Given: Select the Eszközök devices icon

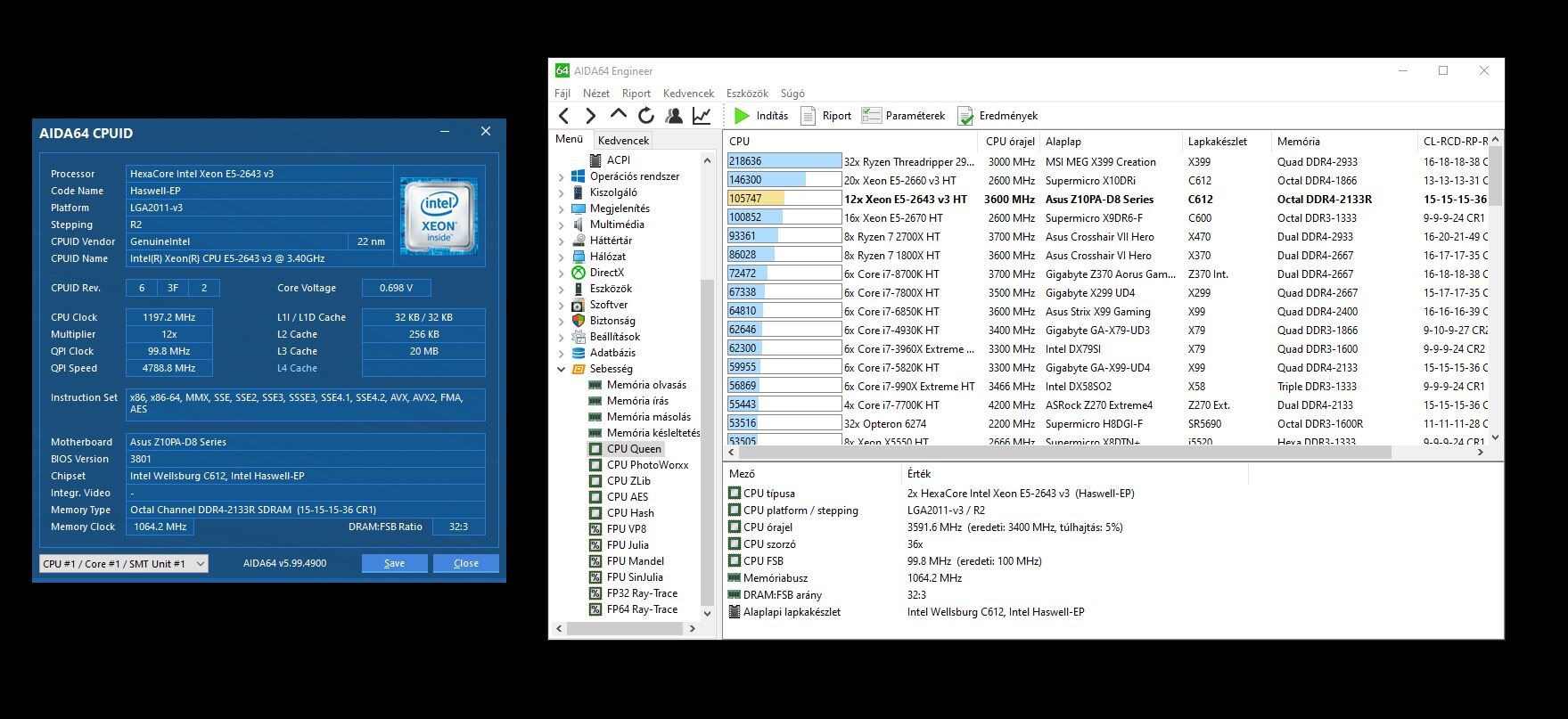Looking at the screenshot, I should point(579,289).
